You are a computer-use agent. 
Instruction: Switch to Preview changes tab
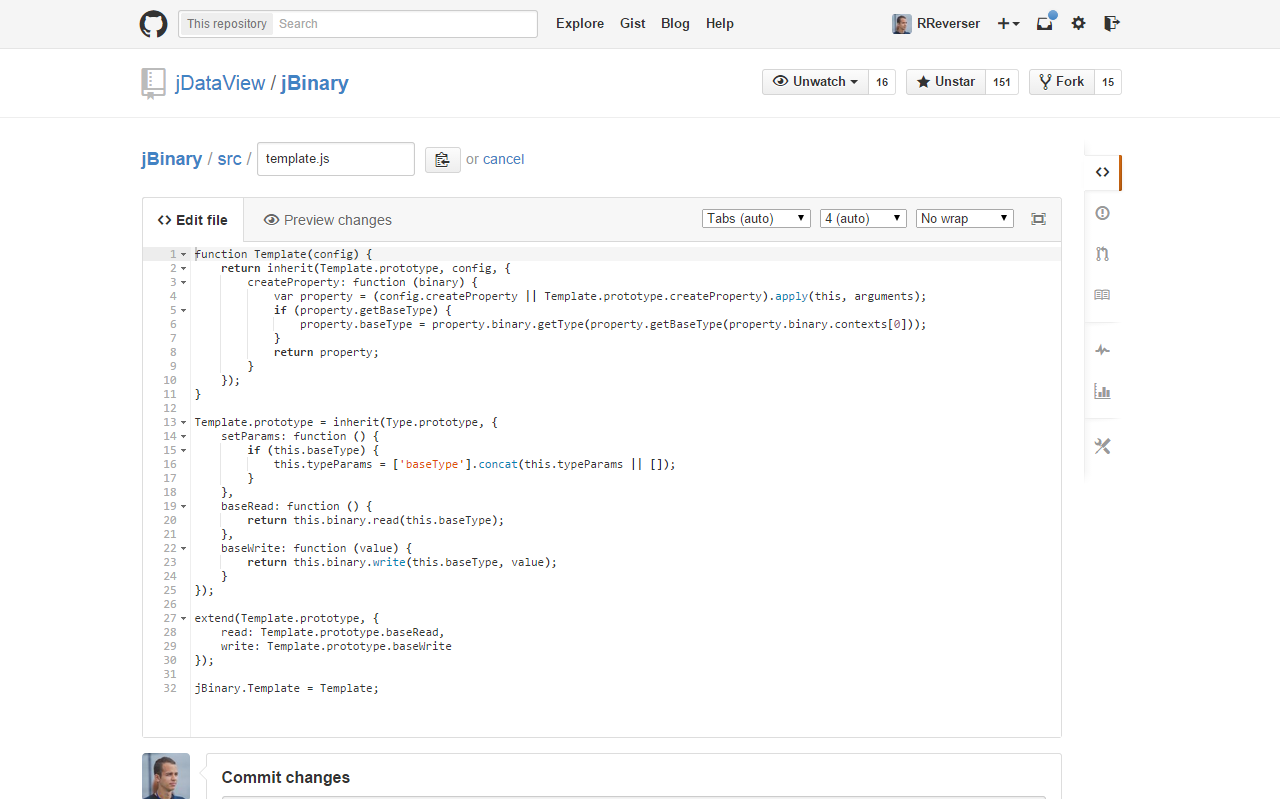[x=328, y=220]
